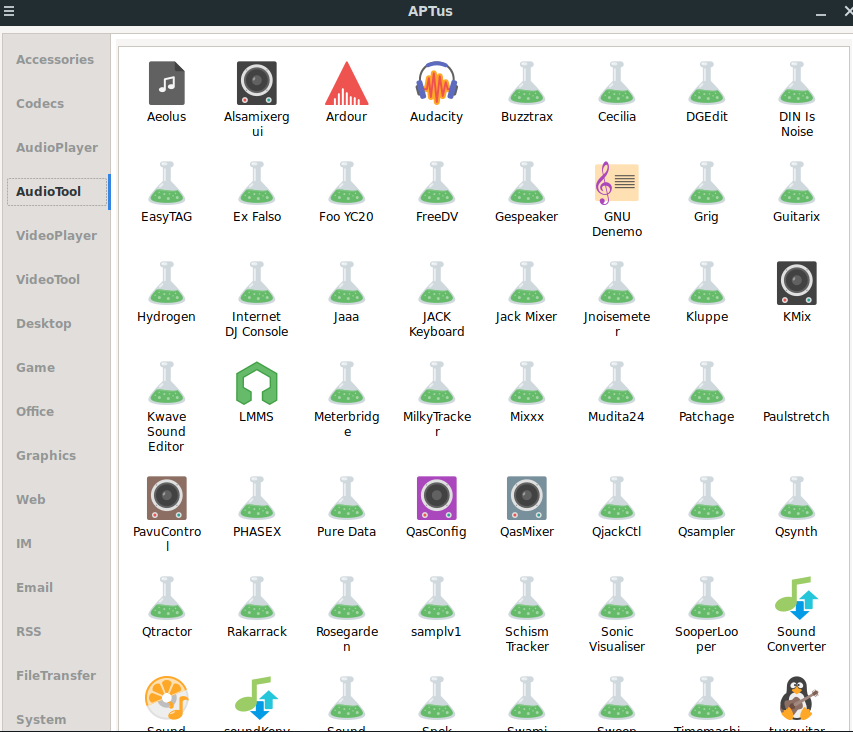Switch to the Codecs category
The image size is (853, 732).
40,103
